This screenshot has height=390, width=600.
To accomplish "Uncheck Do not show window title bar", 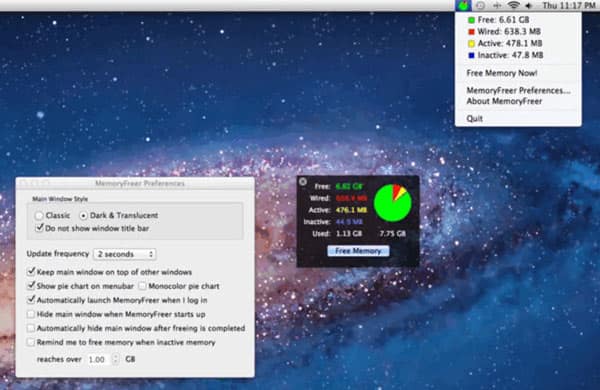I will coord(39,228).
